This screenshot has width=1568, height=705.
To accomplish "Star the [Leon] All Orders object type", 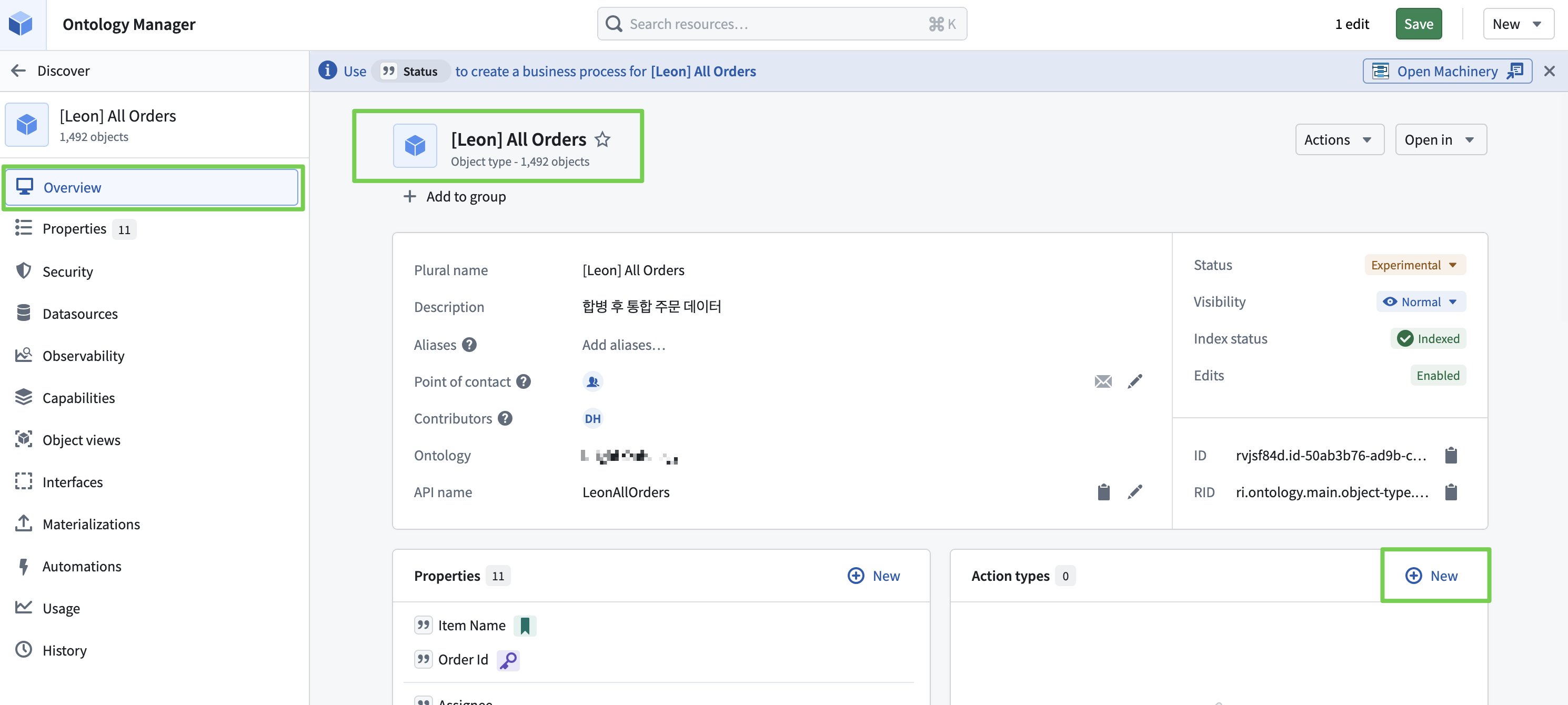I will [602, 139].
